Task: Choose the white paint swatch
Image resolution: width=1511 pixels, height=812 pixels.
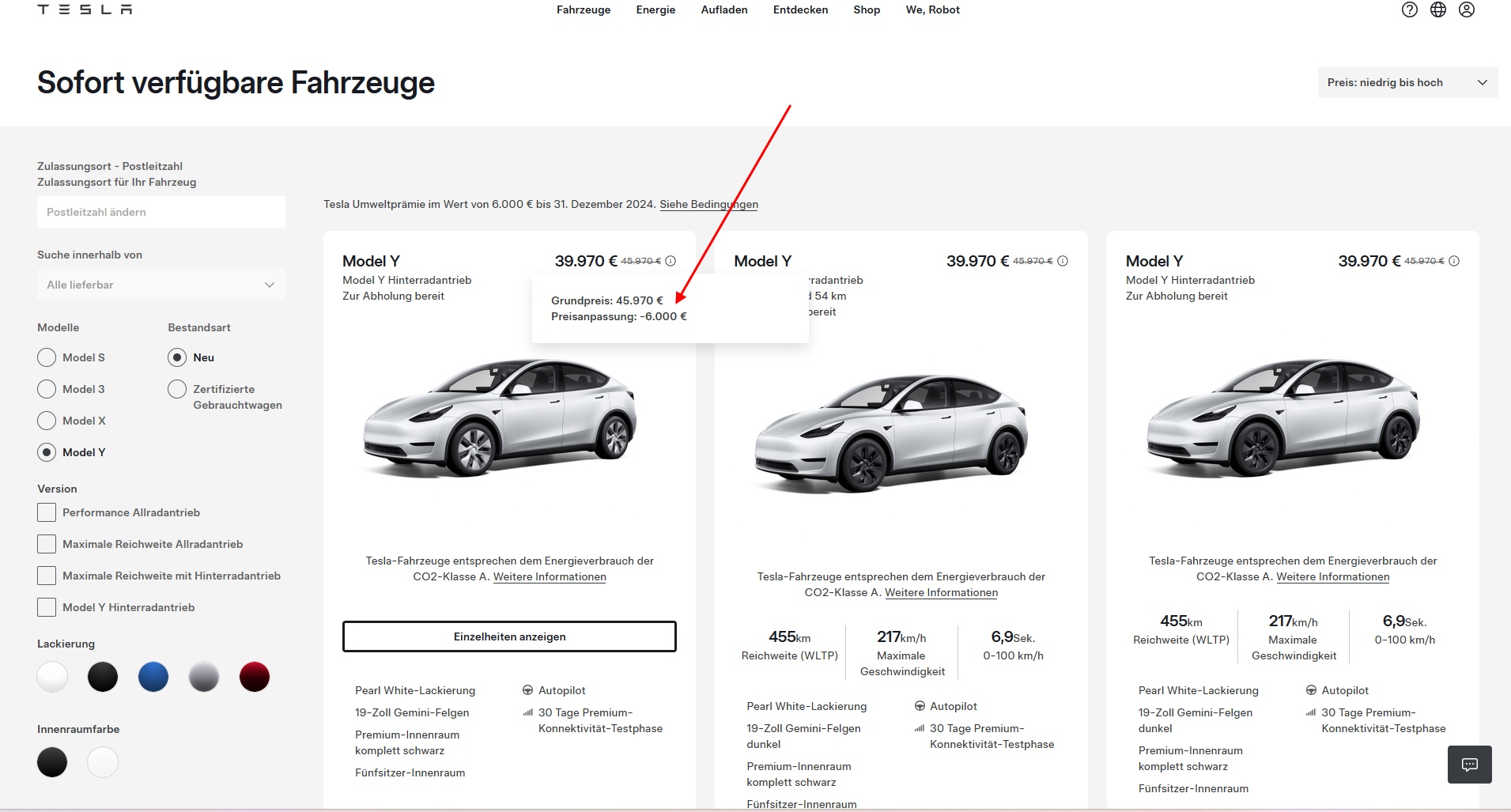Action: [x=52, y=677]
